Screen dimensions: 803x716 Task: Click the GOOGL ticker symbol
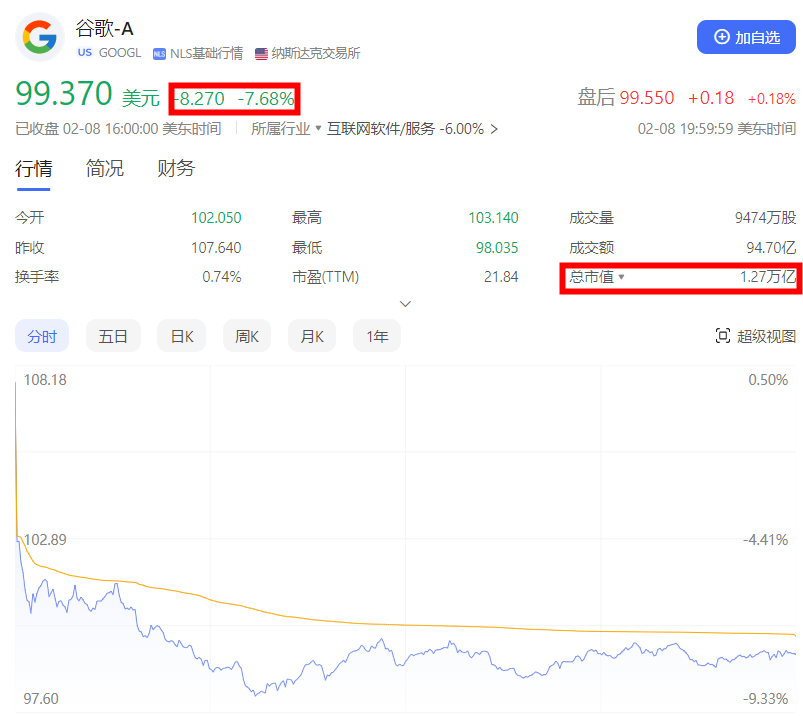pos(119,53)
